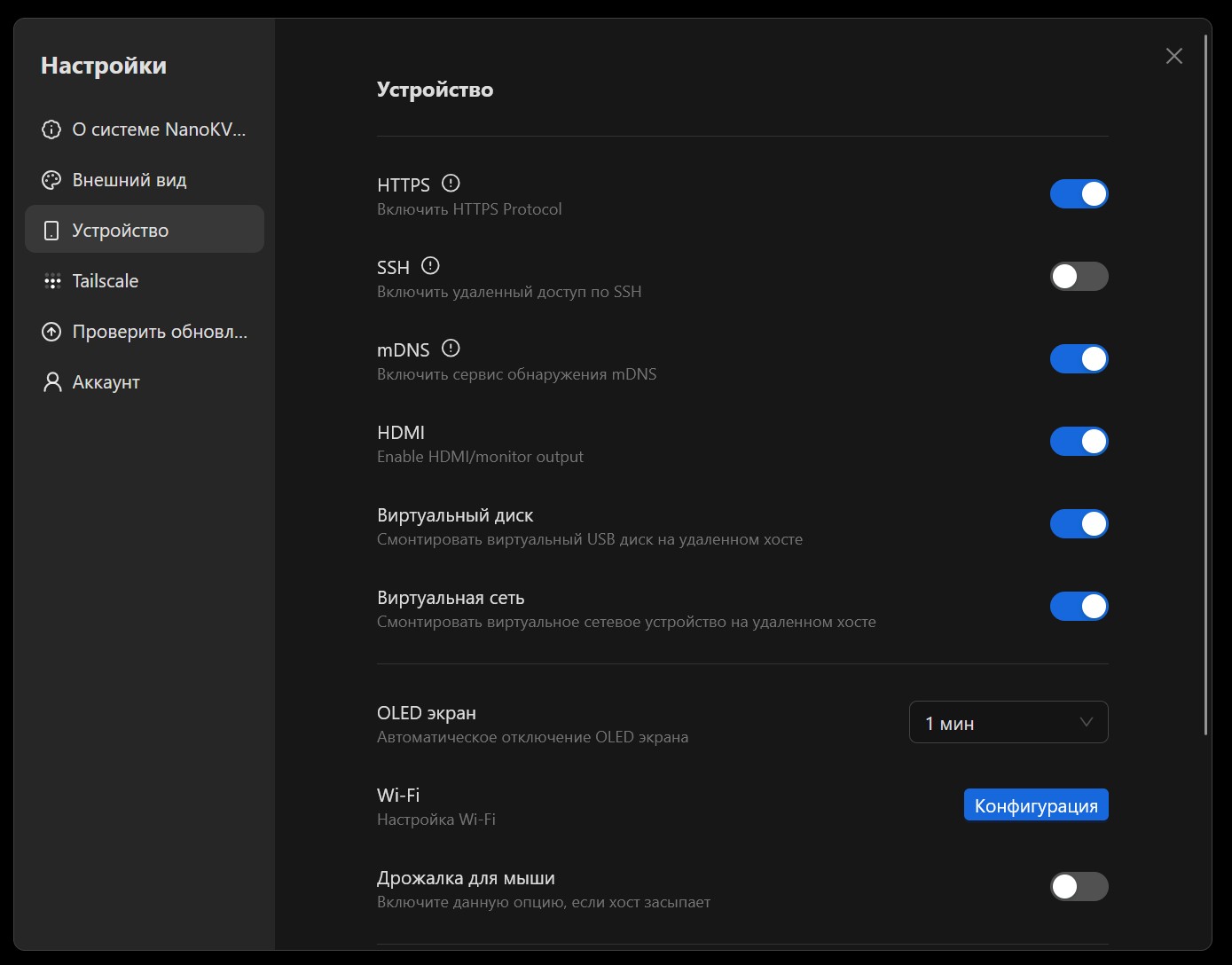
Task: Click the info icon next to HTTPS
Action: coord(451,184)
